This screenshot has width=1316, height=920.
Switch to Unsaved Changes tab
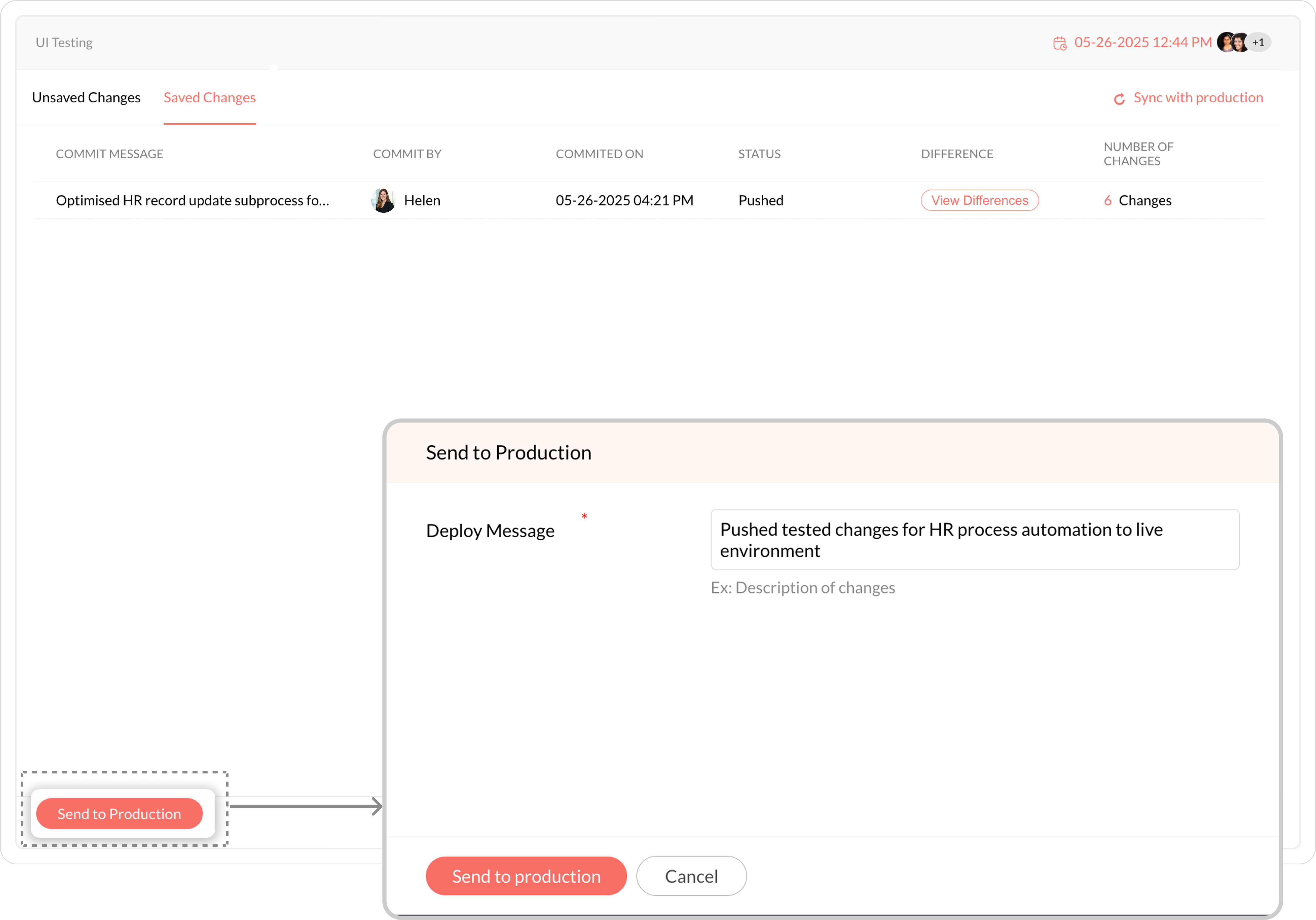point(86,98)
